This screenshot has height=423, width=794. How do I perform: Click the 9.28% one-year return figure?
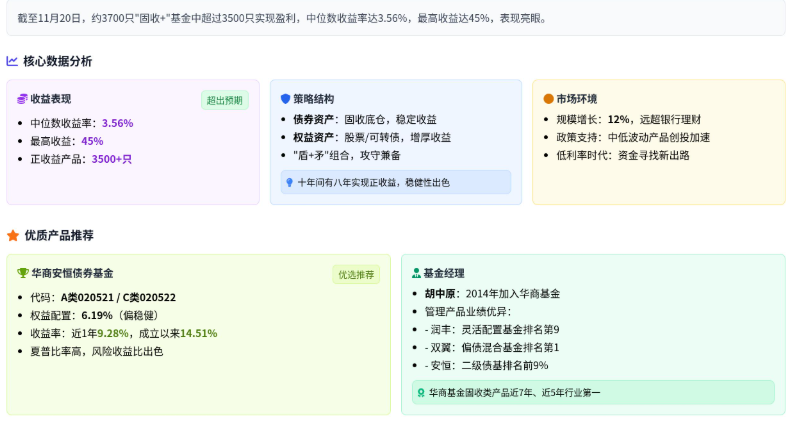[x=113, y=333]
